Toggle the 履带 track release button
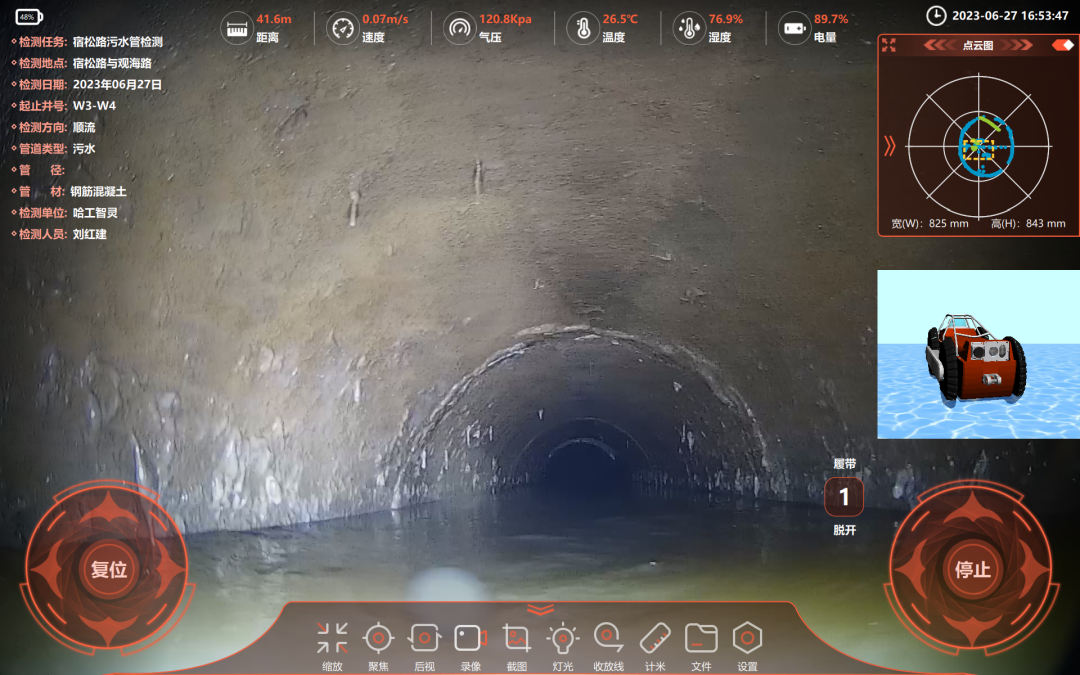This screenshot has width=1080, height=675. 844,497
